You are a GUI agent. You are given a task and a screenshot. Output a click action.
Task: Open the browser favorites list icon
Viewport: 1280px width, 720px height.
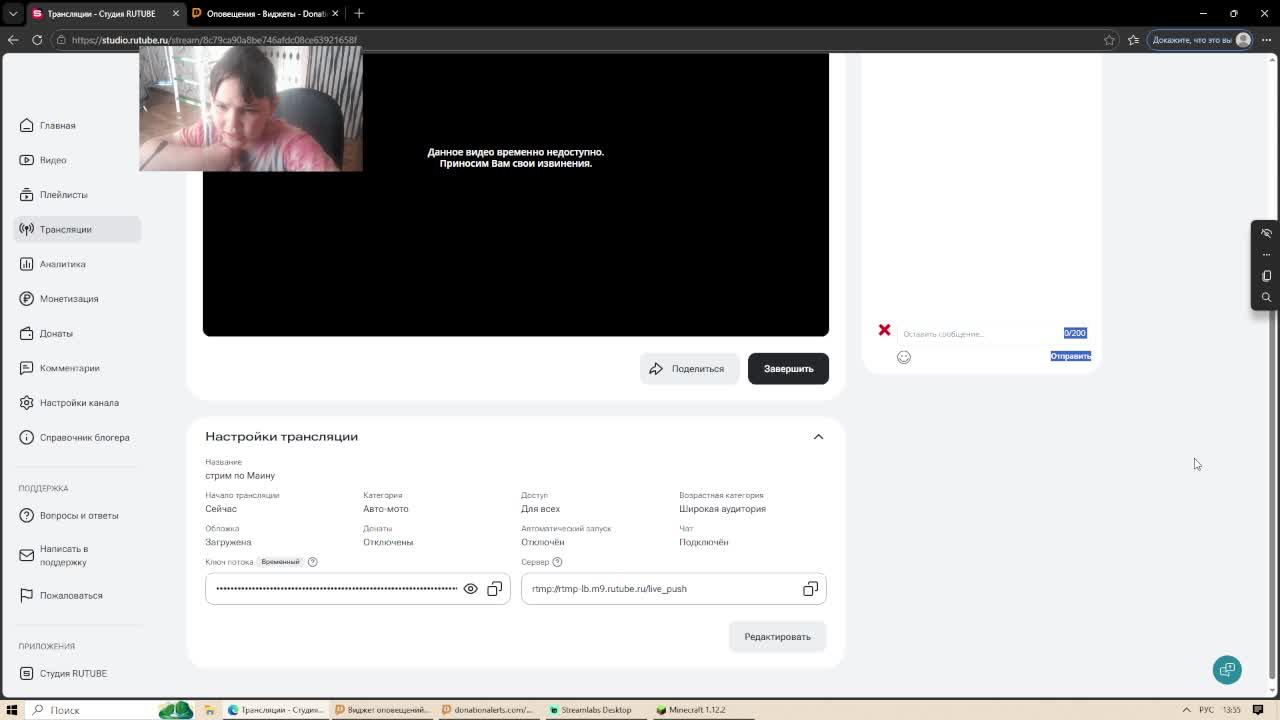coord(1133,40)
